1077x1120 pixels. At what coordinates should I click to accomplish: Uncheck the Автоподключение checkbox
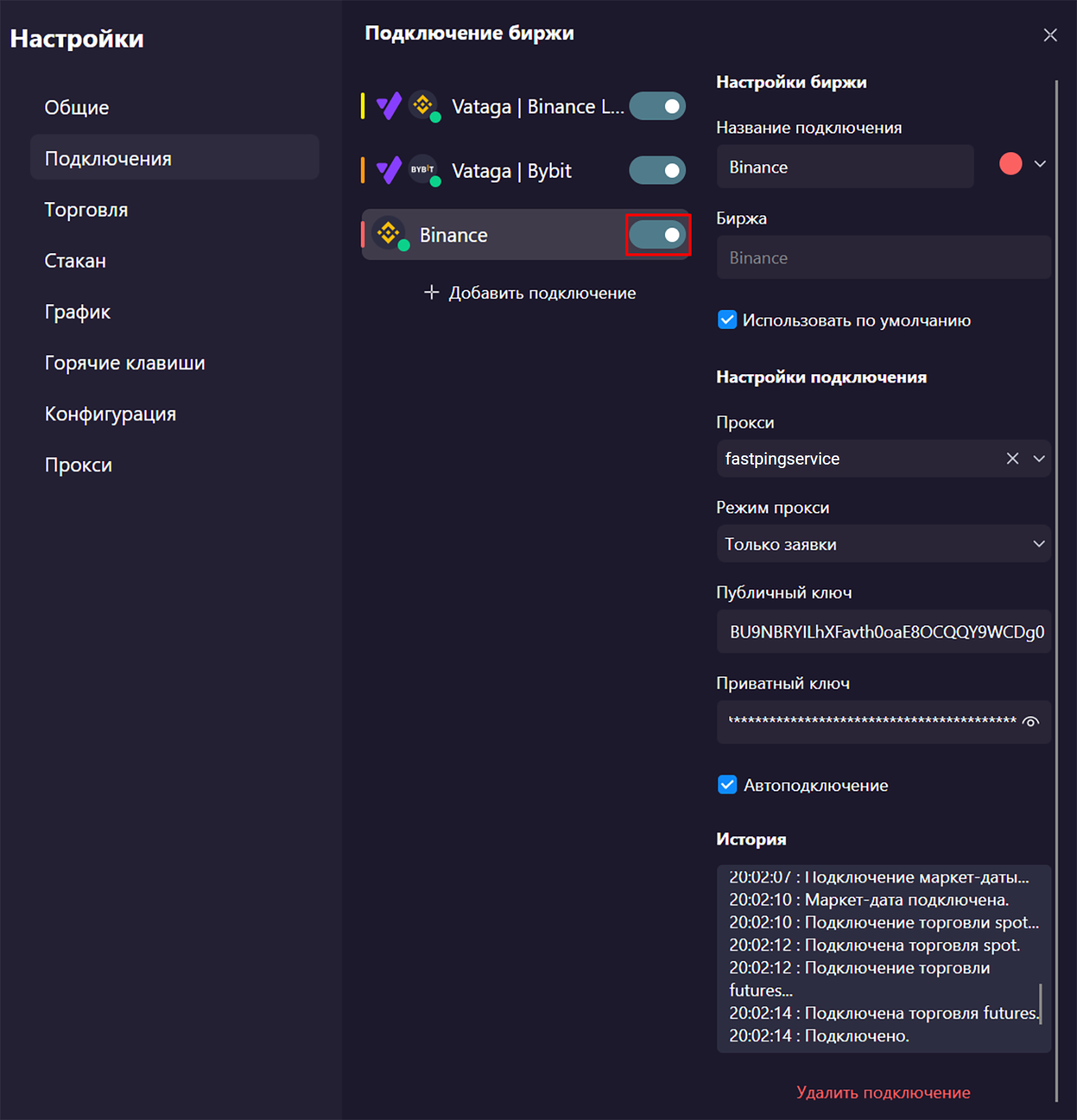click(727, 785)
